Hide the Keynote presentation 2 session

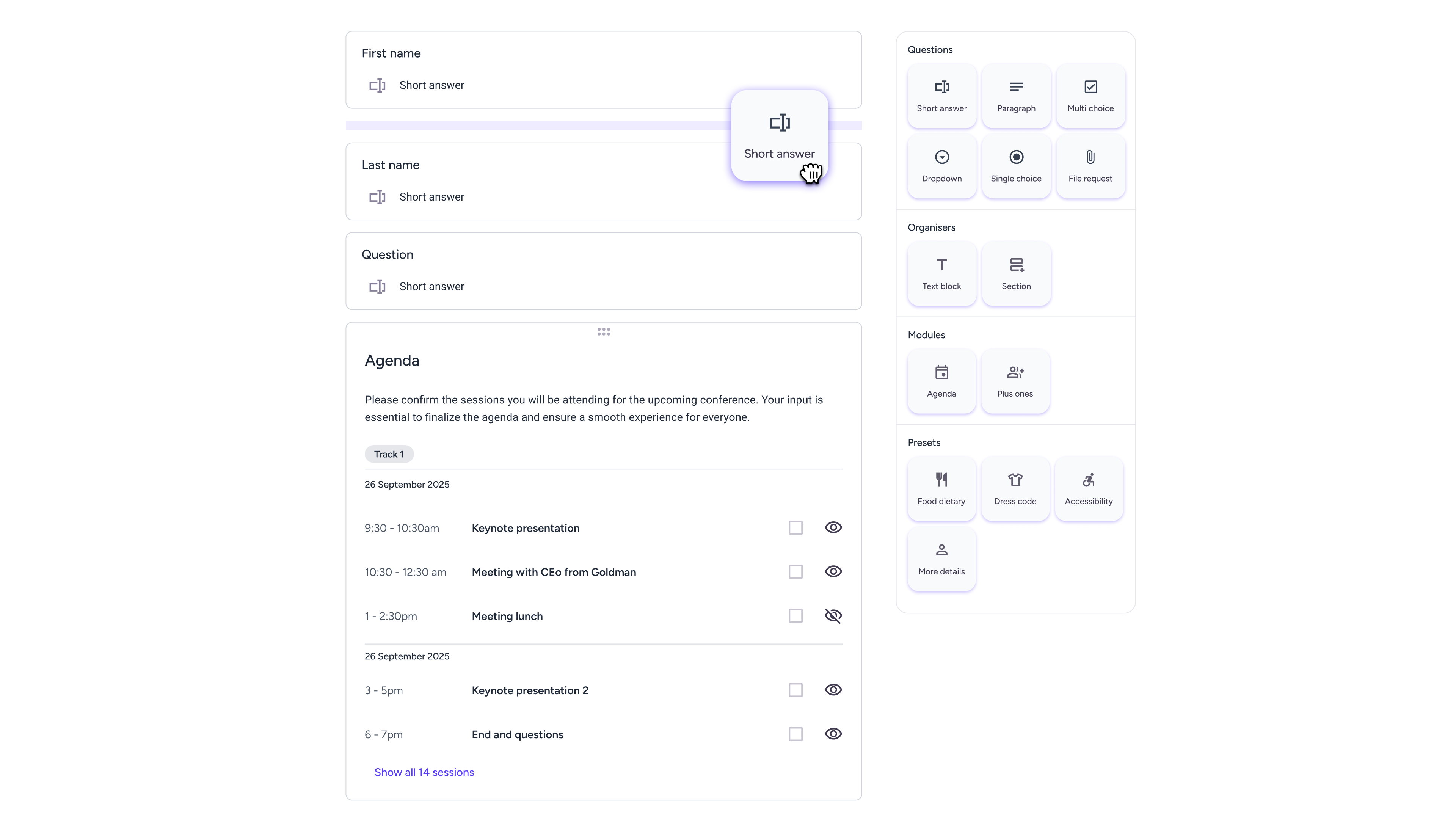click(833, 690)
